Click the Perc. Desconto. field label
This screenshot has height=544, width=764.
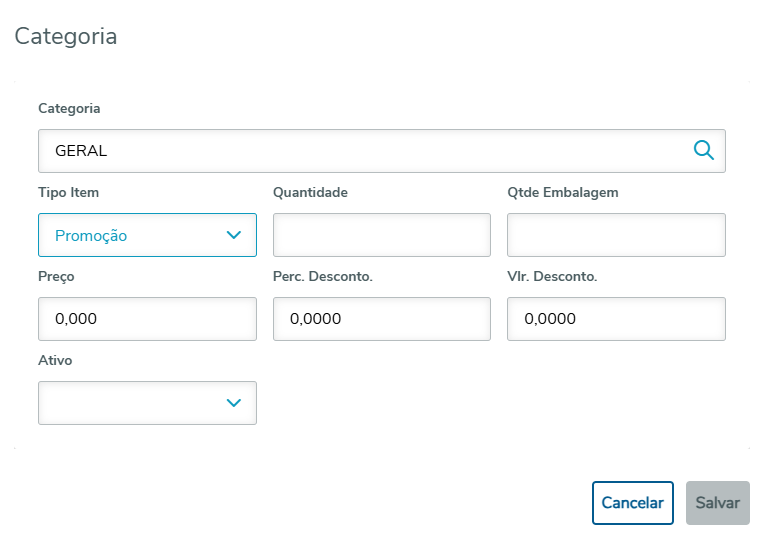(322, 276)
